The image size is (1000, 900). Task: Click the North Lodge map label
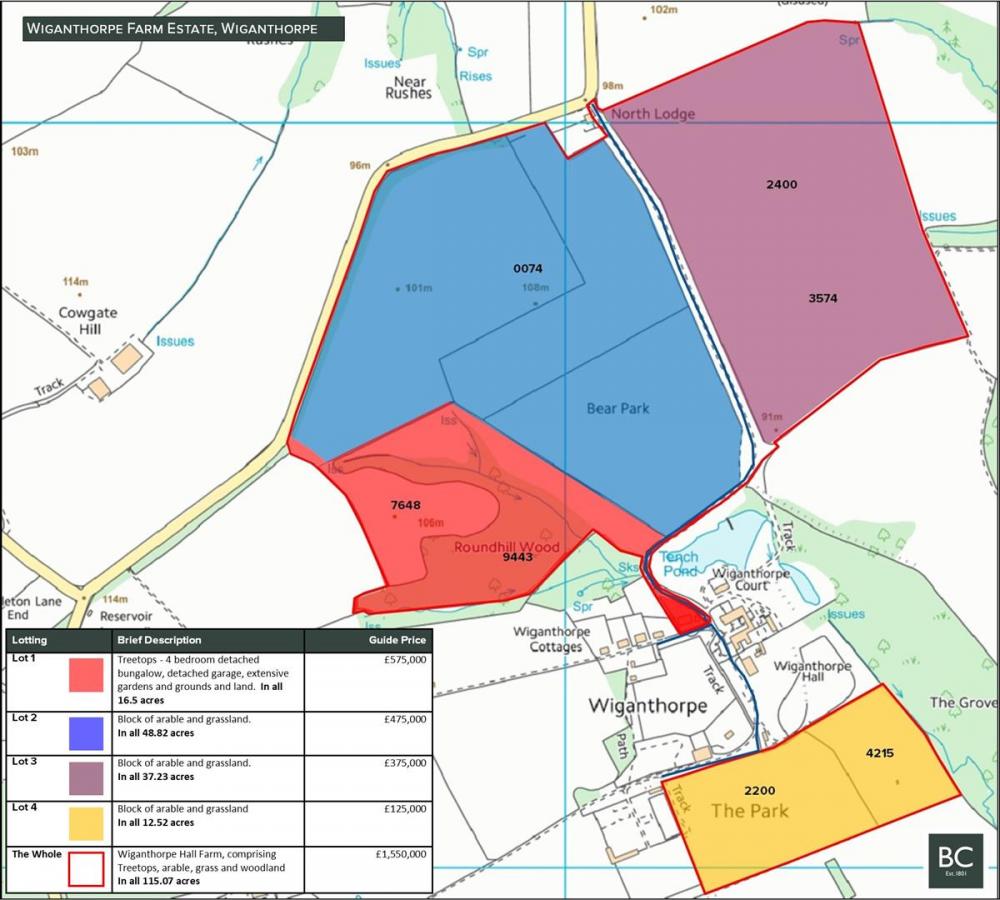[653, 114]
